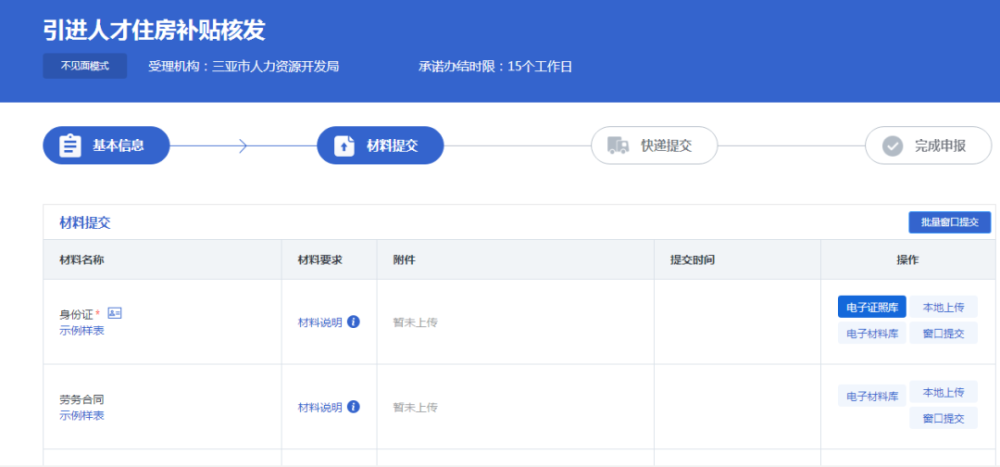Select 本地上传 in the 劳务合同 row
1000x467 pixels.
(943, 392)
